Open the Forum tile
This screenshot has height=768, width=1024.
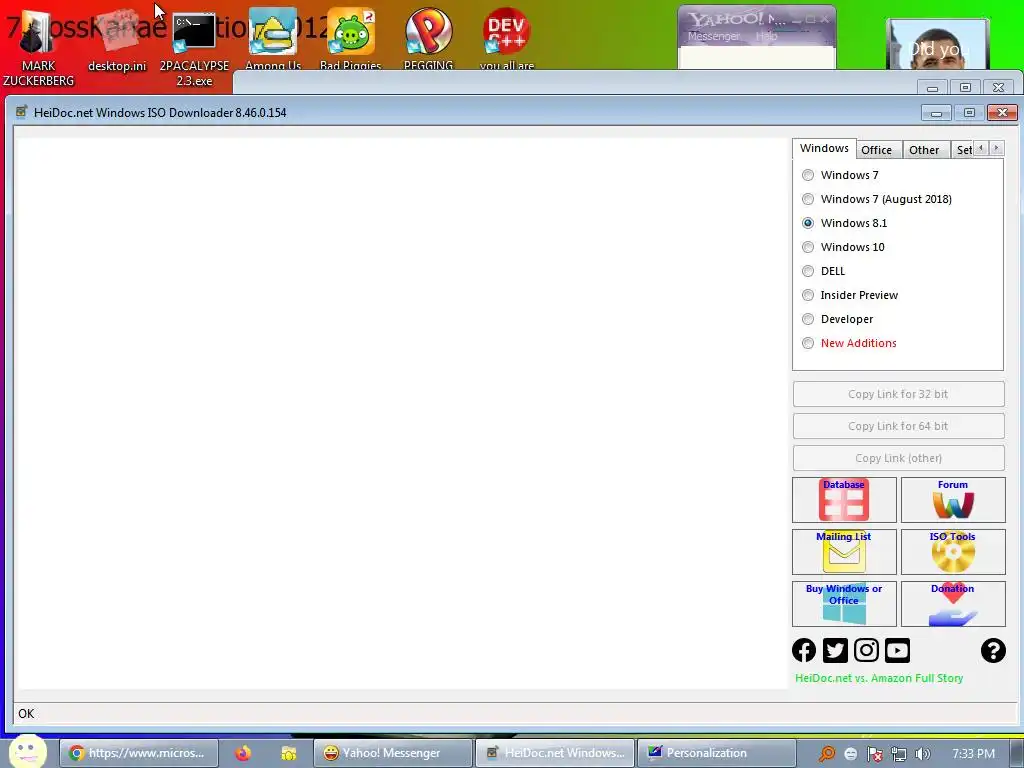coord(953,500)
